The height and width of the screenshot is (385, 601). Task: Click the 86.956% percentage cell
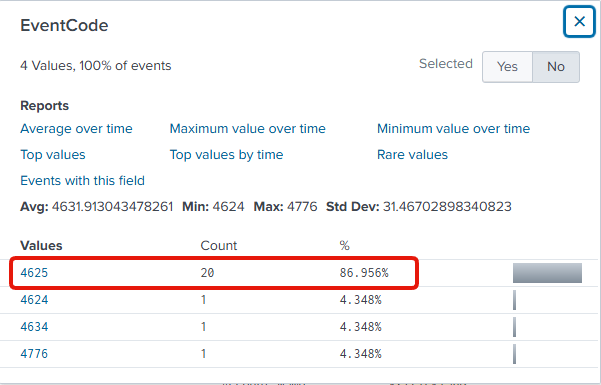(x=364, y=273)
